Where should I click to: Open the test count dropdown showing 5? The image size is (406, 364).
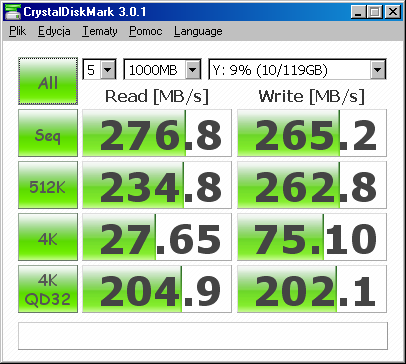coord(99,69)
